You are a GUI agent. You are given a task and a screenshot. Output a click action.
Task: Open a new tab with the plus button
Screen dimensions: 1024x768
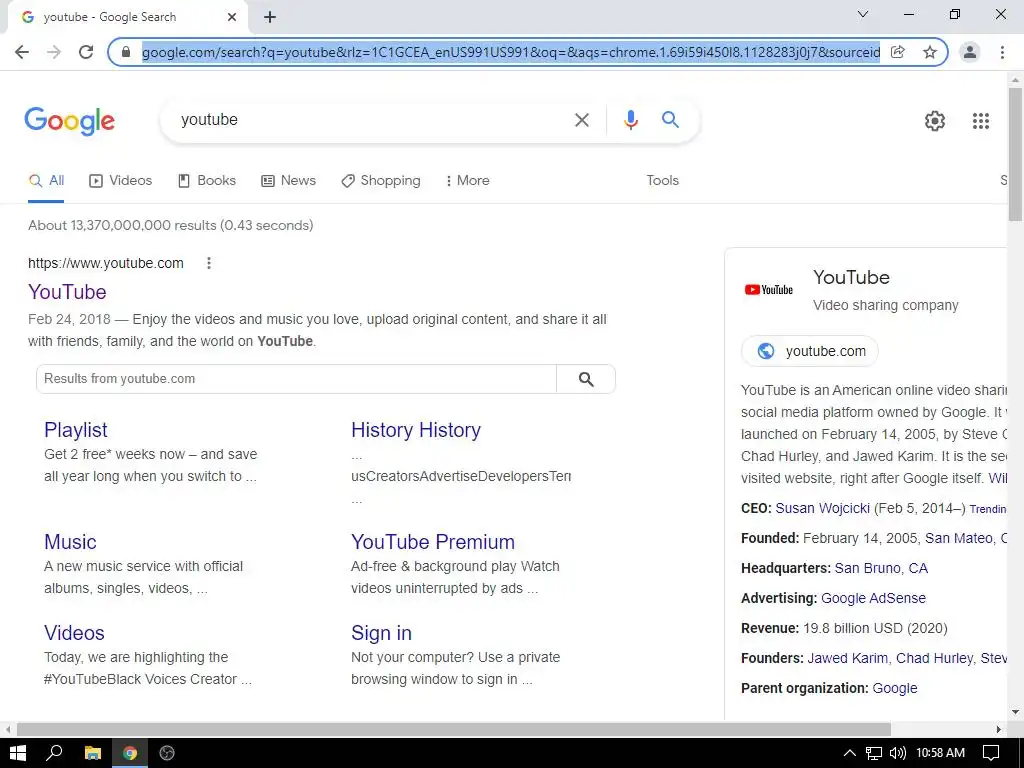pyautogui.click(x=270, y=18)
